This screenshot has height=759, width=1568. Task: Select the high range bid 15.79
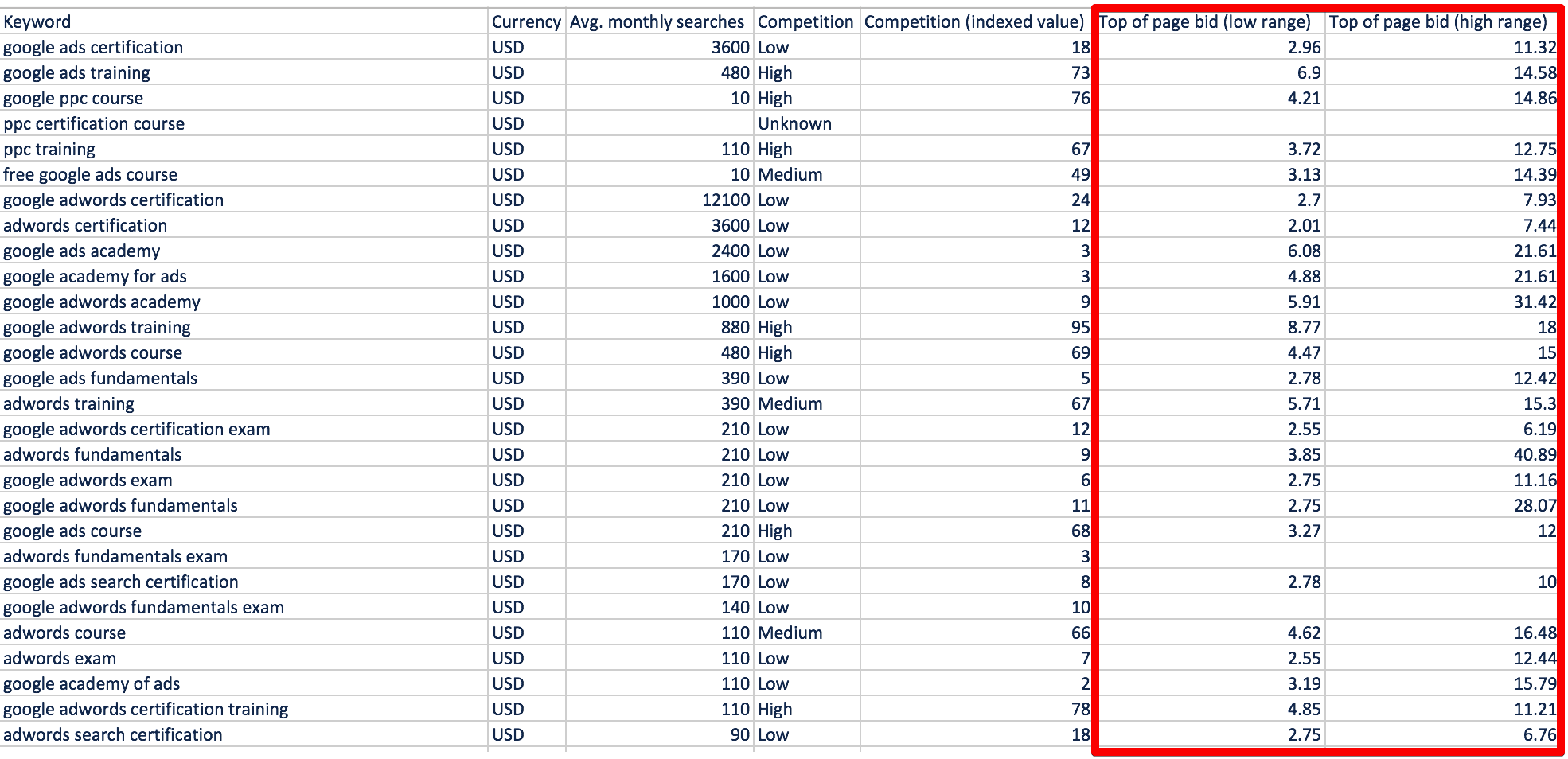(1441, 683)
